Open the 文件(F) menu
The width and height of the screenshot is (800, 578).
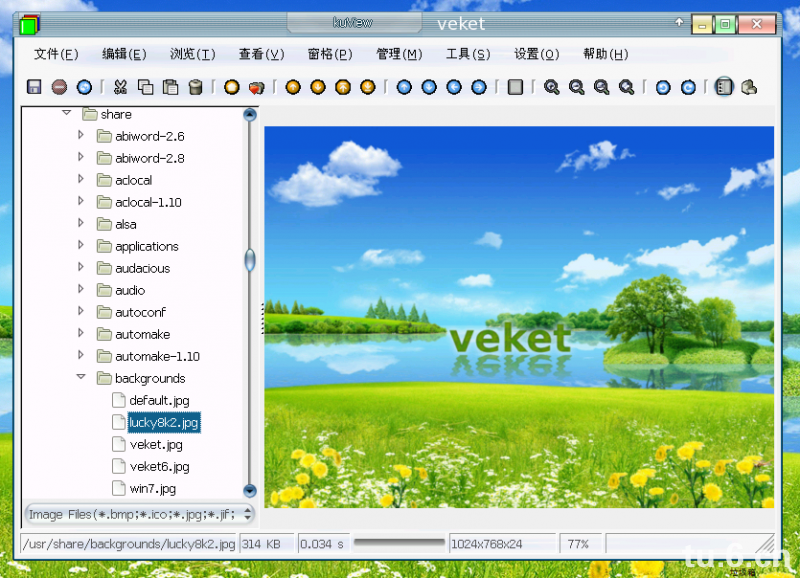tap(56, 54)
